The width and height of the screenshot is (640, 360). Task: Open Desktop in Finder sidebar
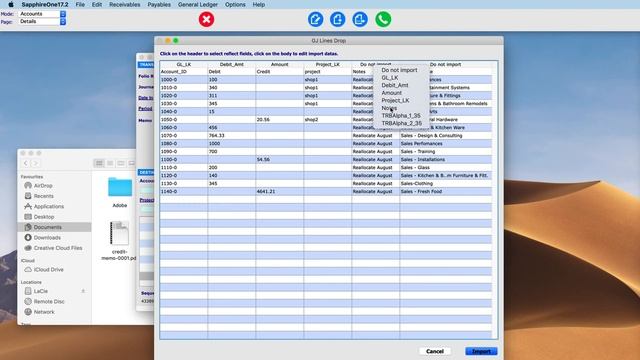pos(44,217)
